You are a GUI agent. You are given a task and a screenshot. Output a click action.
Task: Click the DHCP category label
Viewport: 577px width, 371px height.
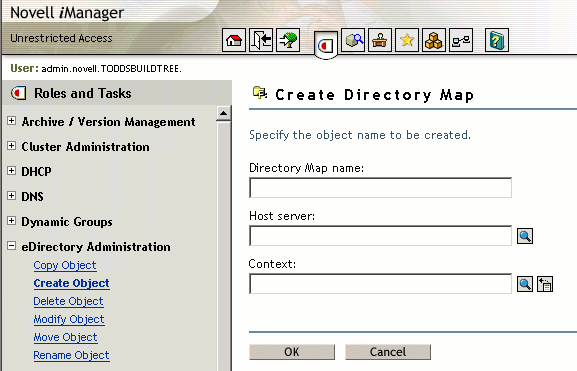[36, 172]
